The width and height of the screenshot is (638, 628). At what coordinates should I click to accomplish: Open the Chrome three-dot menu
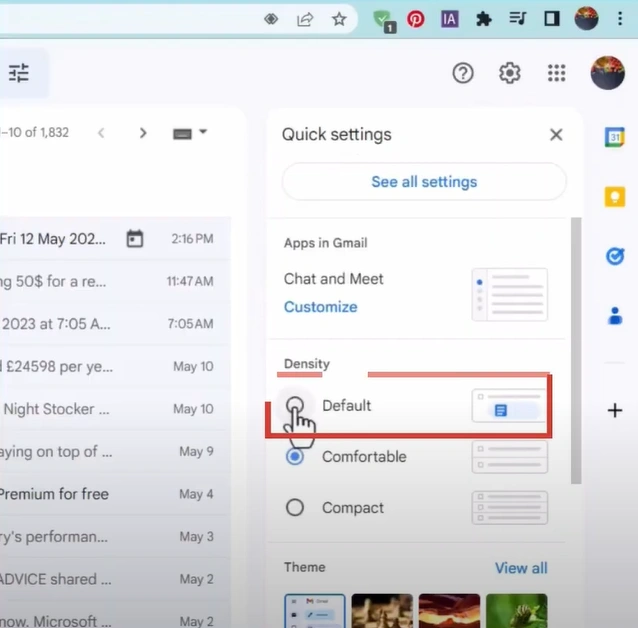620,19
